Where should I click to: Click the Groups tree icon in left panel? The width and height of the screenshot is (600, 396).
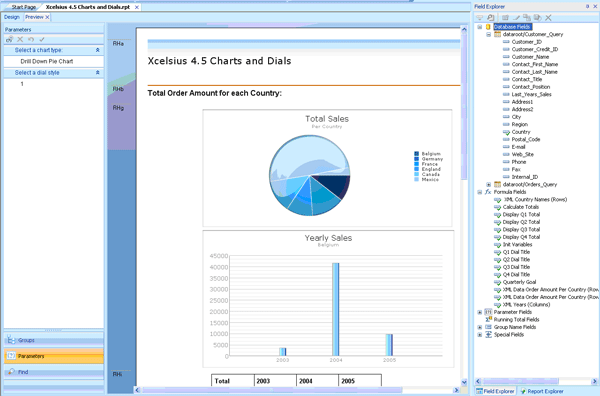tap(11, 340)
